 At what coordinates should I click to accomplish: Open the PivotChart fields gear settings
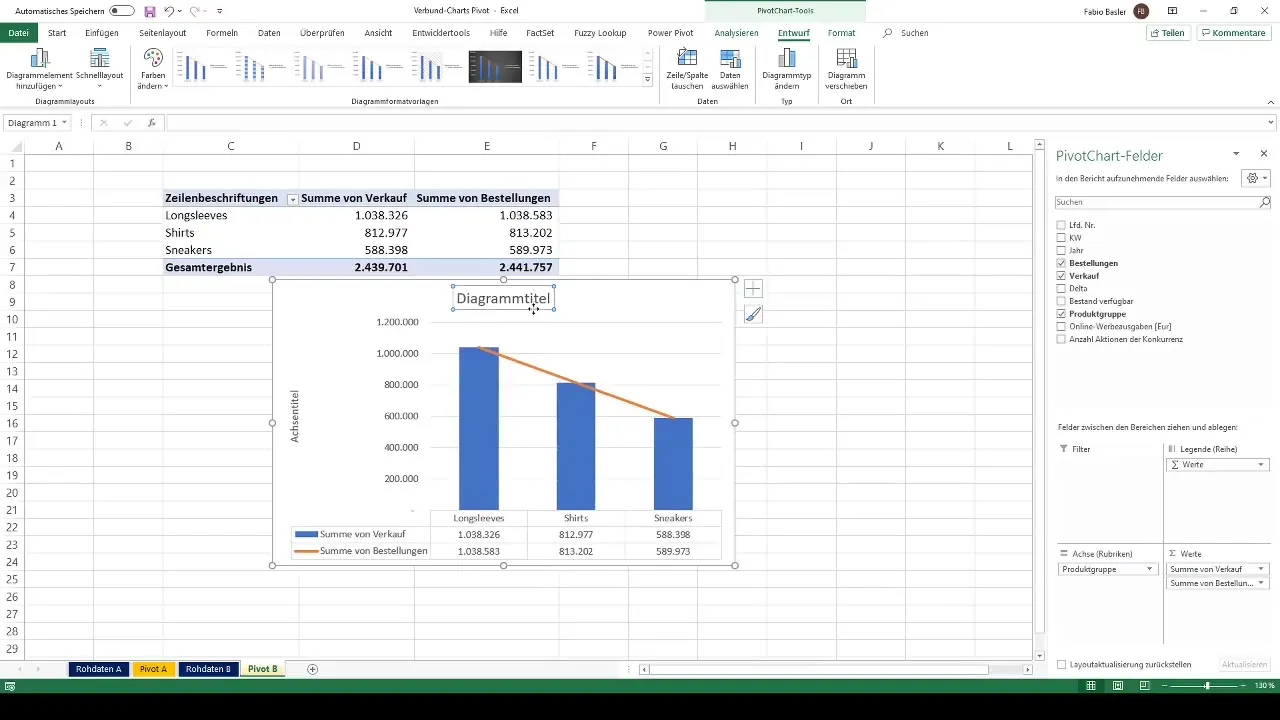[1254, 178]
